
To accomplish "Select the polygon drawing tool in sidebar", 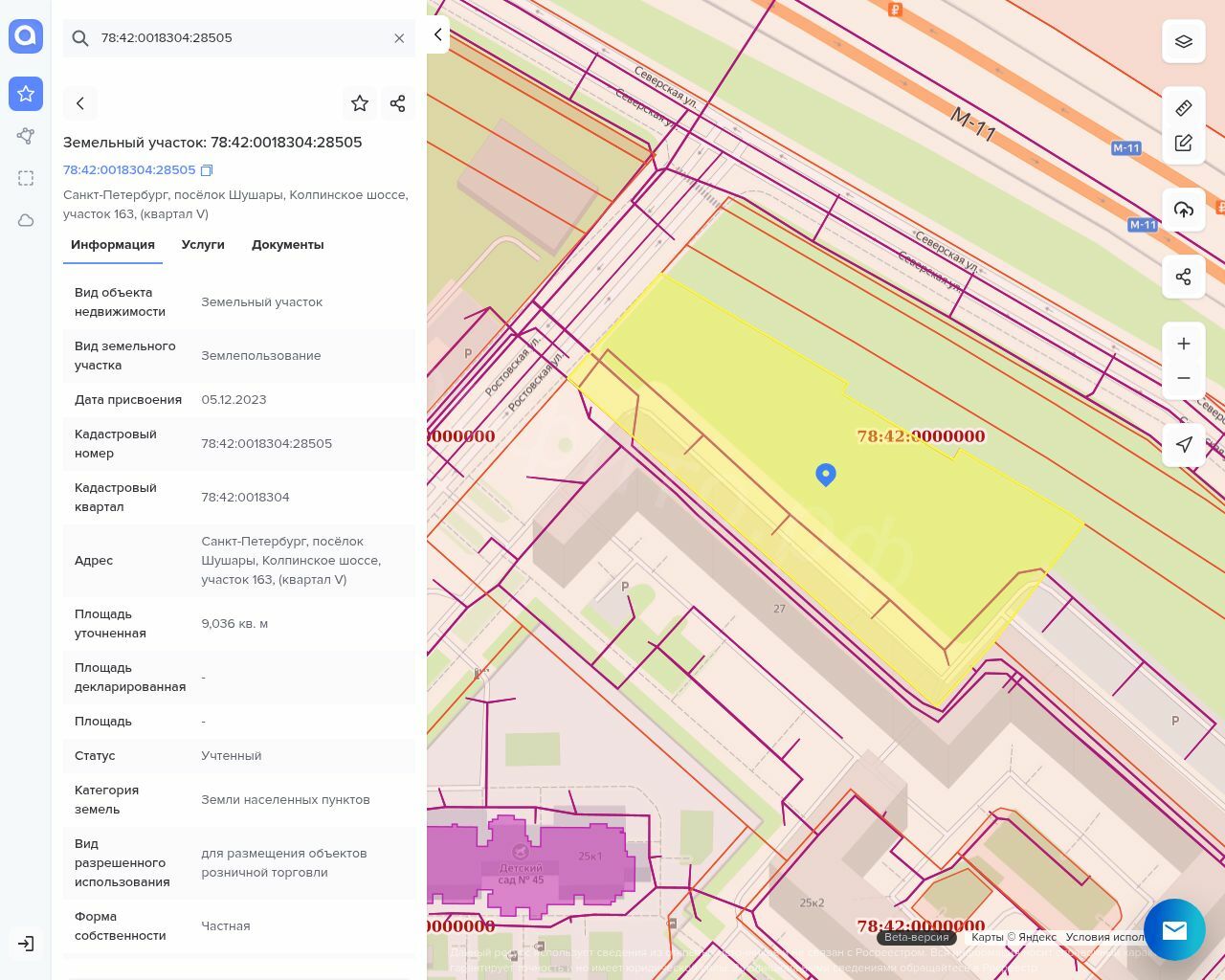I will point(26,136).
